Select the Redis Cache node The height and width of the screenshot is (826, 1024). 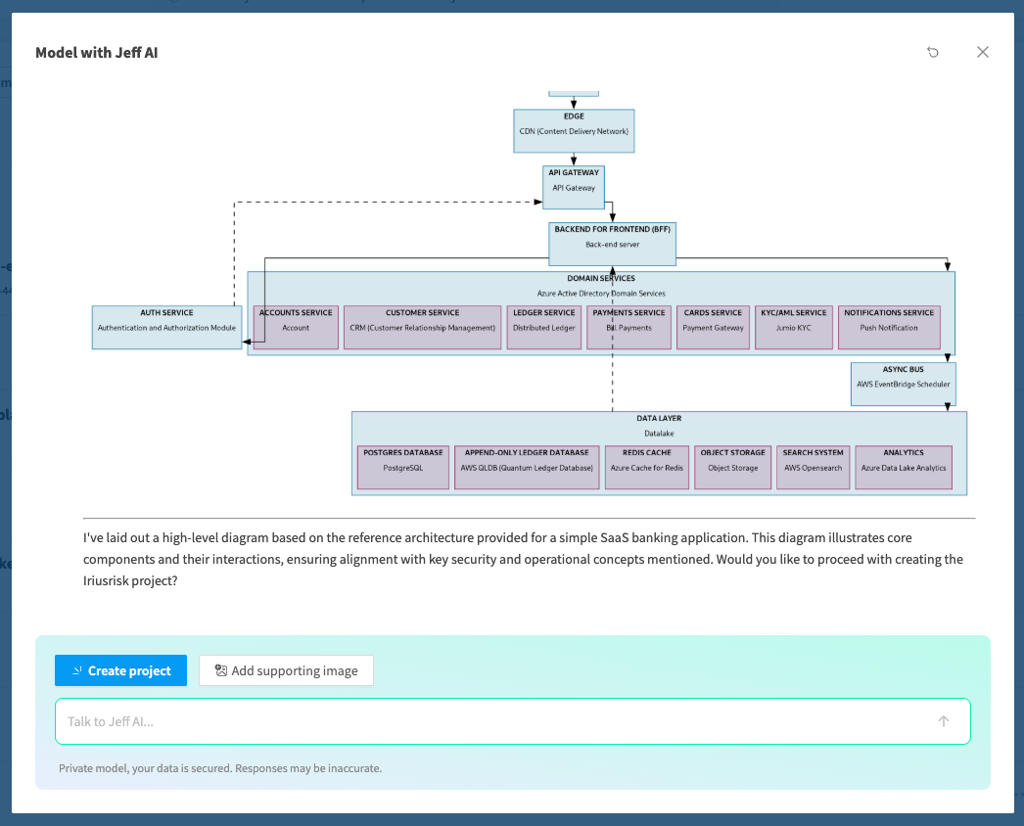pyautogui.click(x=647, y=467)
